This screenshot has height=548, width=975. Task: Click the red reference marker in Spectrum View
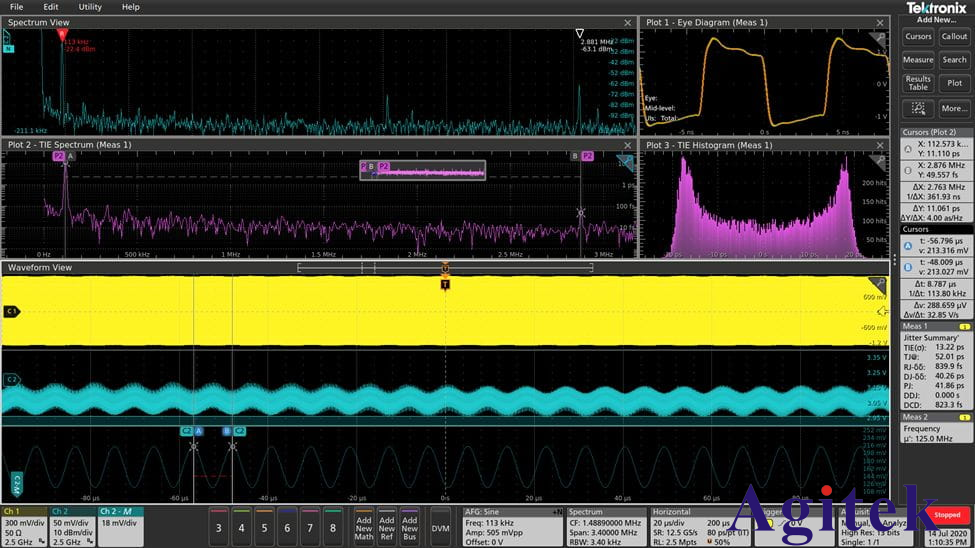click(x=62, y=32)
